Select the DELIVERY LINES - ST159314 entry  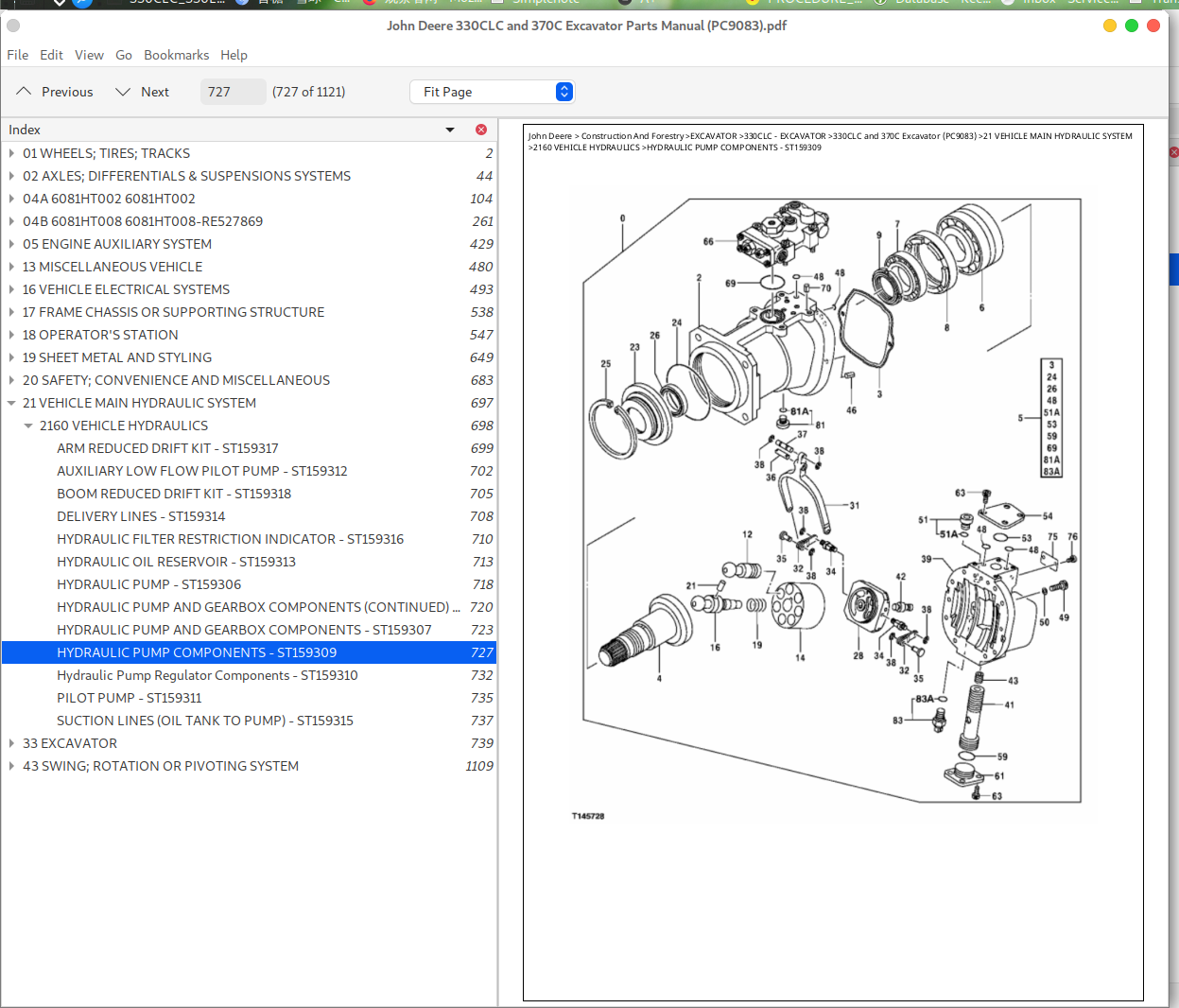tap(140, 516)
